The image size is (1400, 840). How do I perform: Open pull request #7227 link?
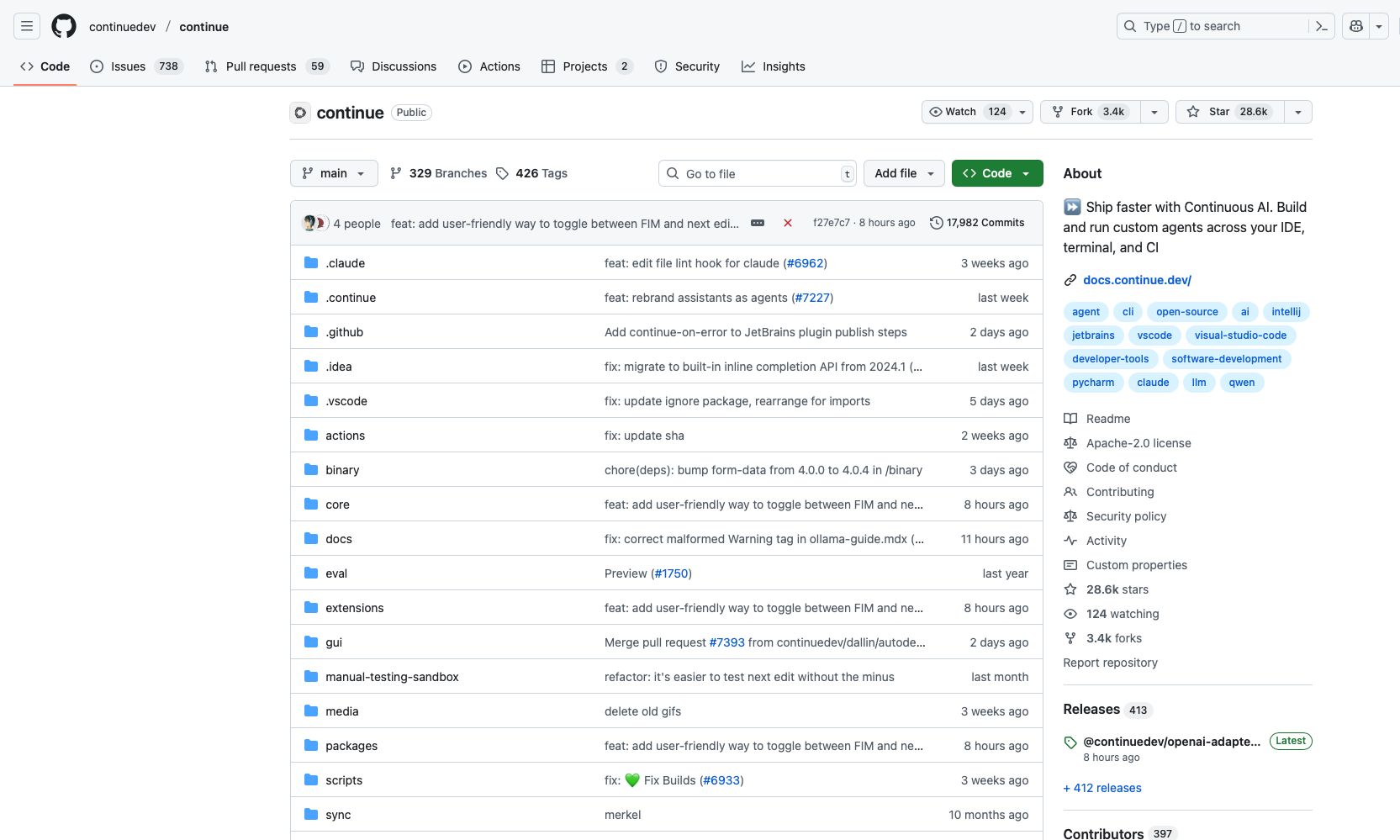(x=812, y=298)
